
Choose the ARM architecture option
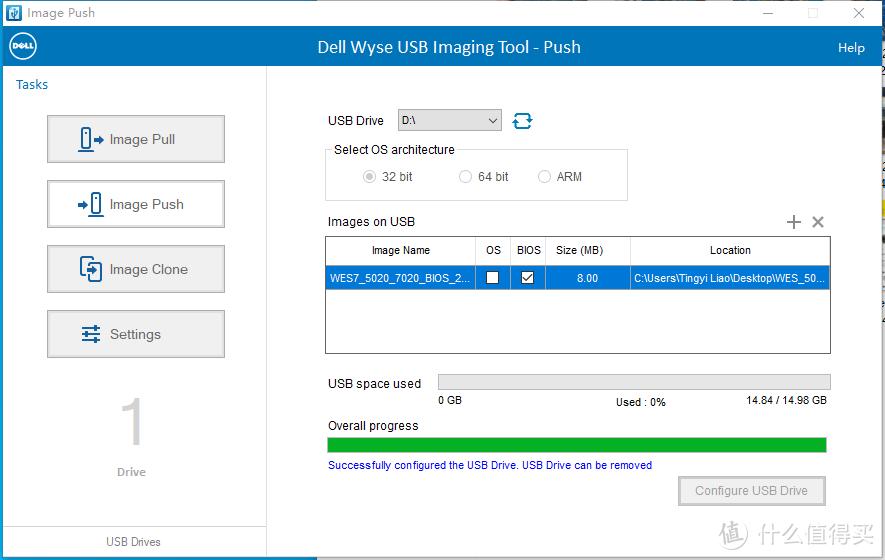(544, 177)
